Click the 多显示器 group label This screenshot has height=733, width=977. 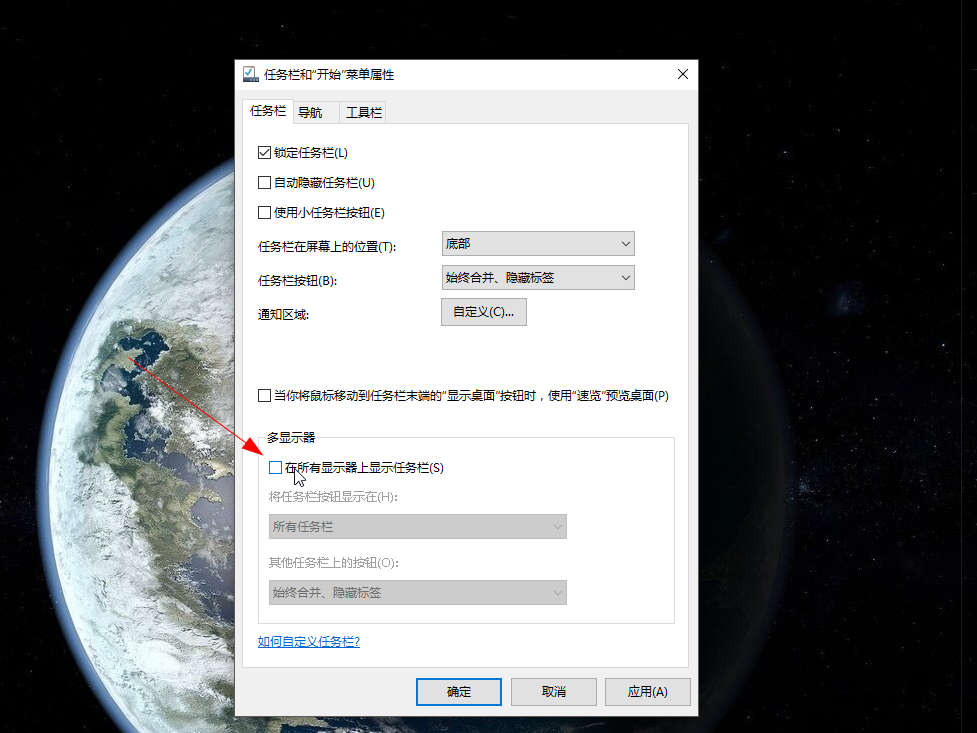point(291,438)
